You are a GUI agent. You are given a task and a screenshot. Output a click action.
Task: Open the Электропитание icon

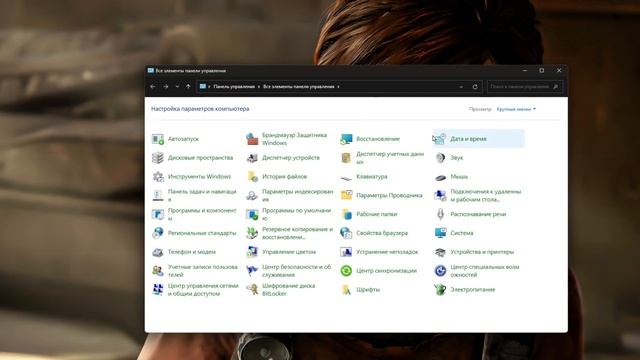[x=440, y=290]
